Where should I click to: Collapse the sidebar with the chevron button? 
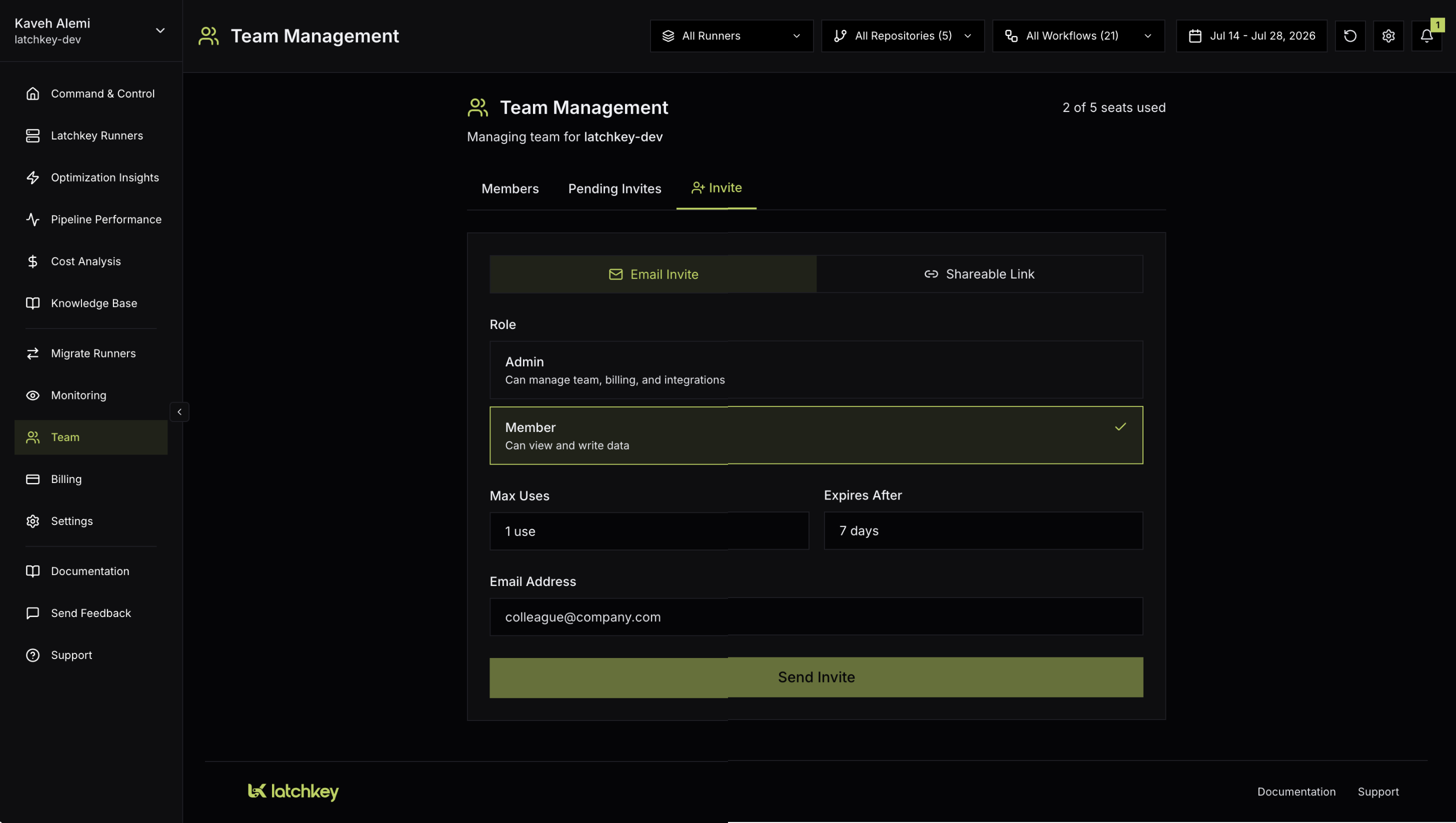coord(179,411)
